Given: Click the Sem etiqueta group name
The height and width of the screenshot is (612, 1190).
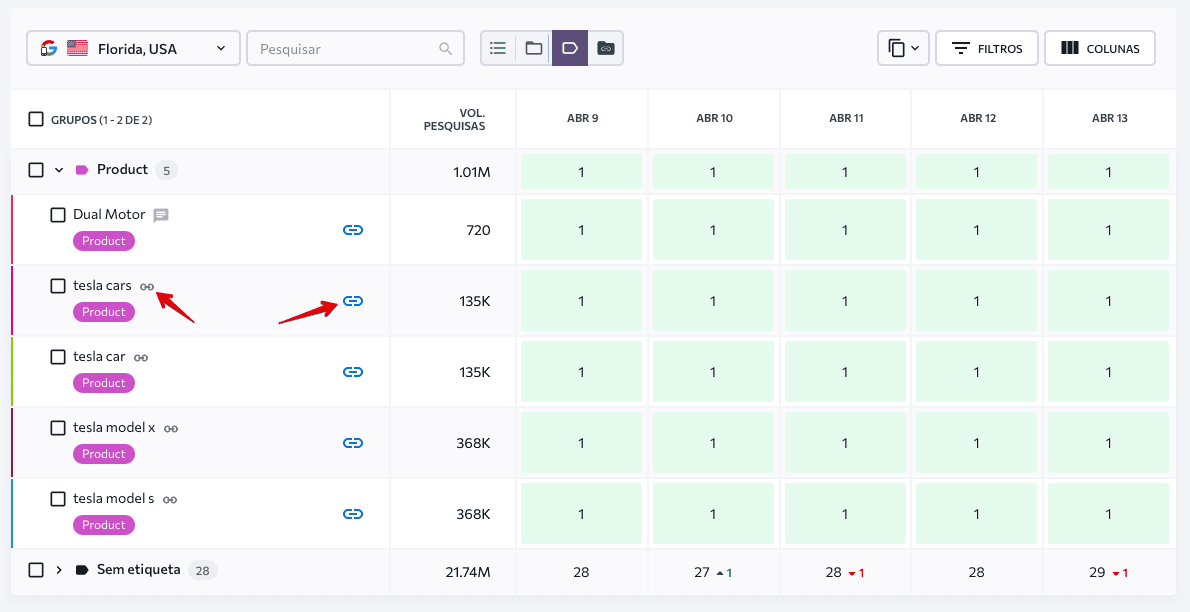Looking at the screenshot, I should coord(139,569).
